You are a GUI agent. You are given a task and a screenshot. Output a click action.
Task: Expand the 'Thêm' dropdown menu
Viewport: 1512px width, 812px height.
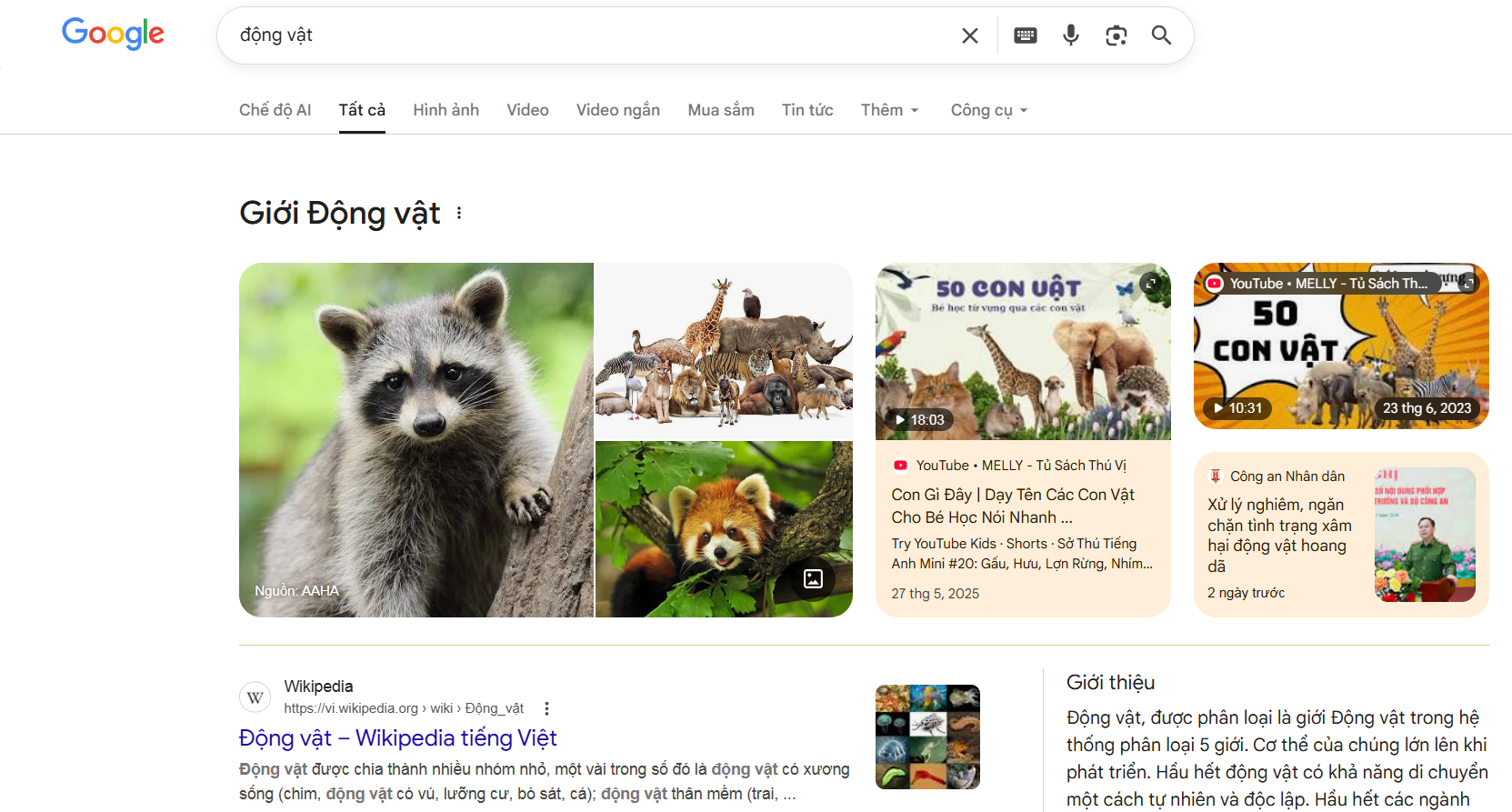[890, 110]
